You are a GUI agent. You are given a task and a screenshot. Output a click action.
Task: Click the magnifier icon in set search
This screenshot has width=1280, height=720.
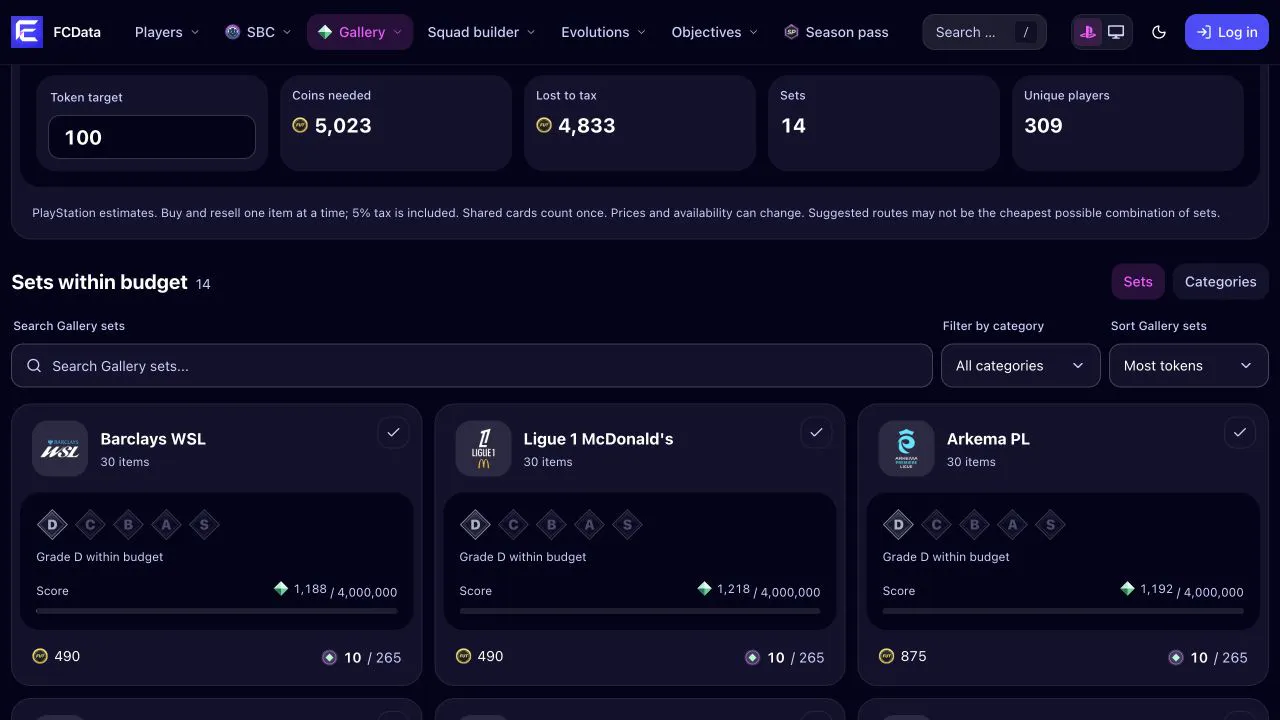34,366
